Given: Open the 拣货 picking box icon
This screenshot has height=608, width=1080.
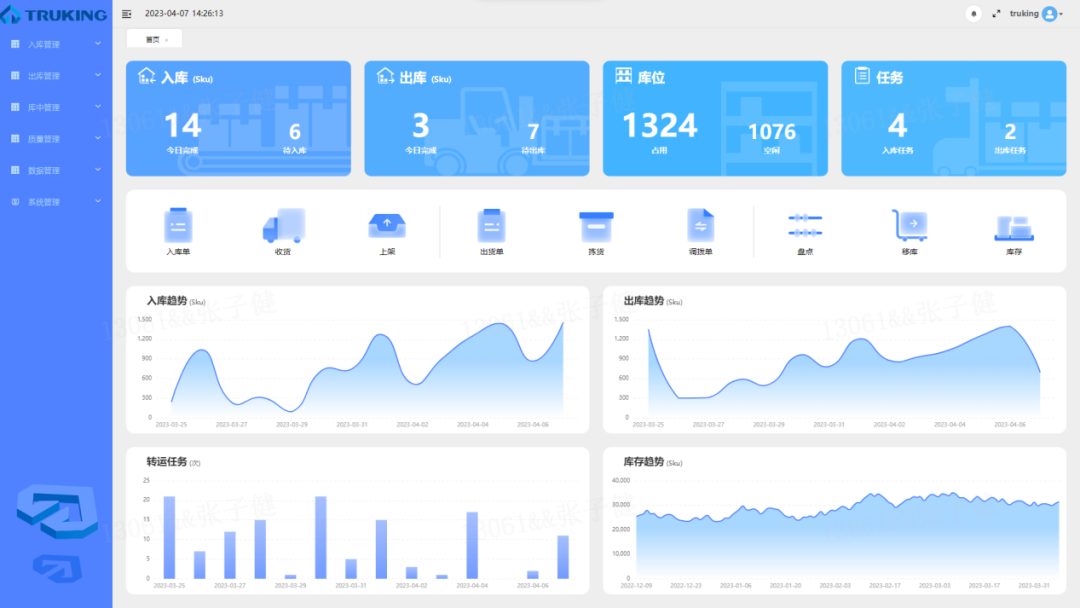Looking at the screenshot, I should 596,226.
